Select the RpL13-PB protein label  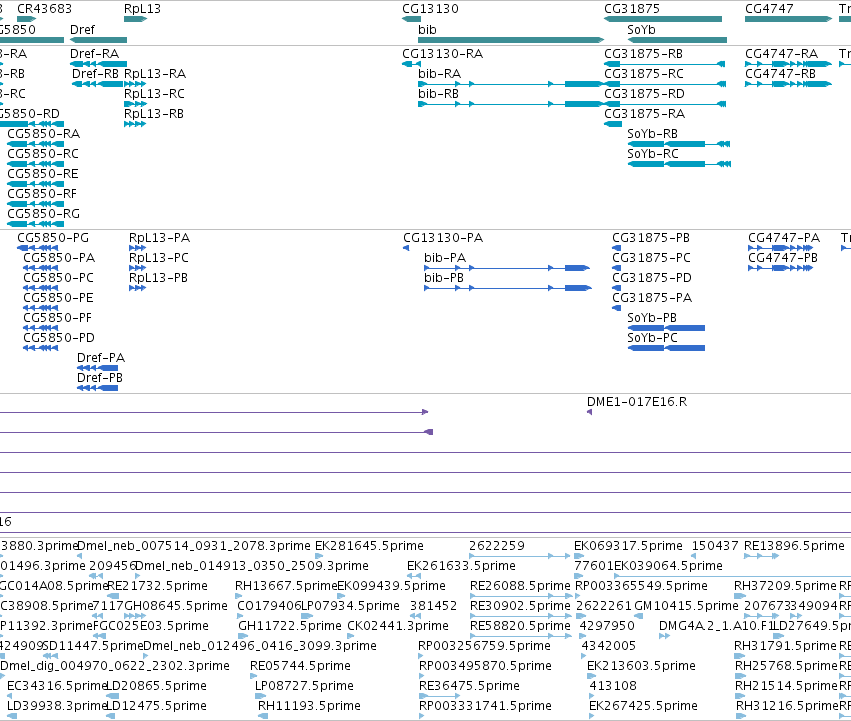coord(158,278)
